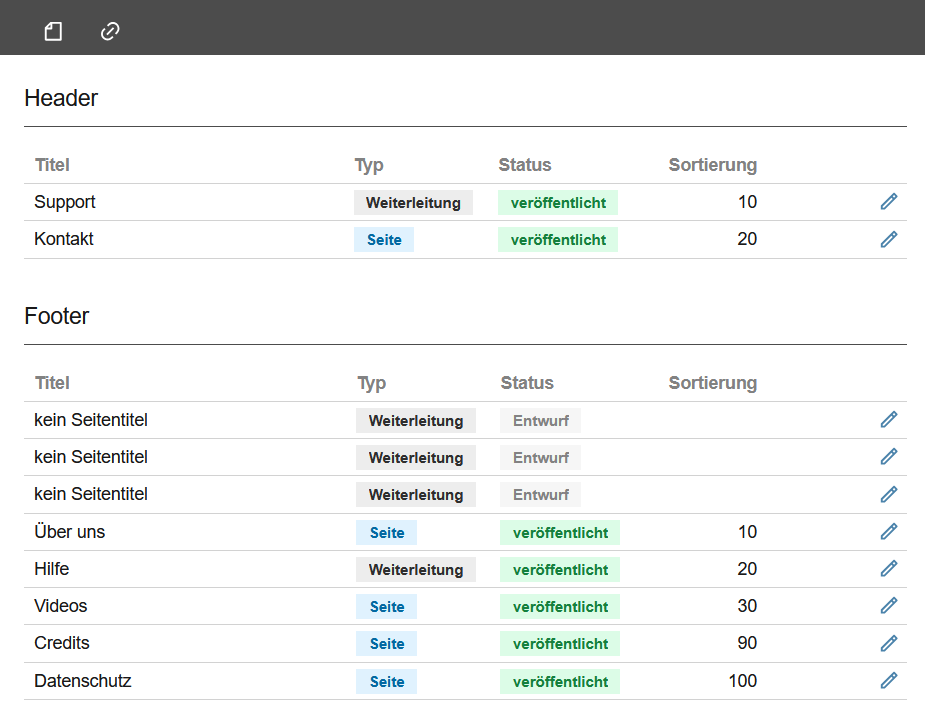Image resolution: width=925 pixels, height=715 pixels.
Task: Click Status column header in Header table
Action: click(524, 165)
